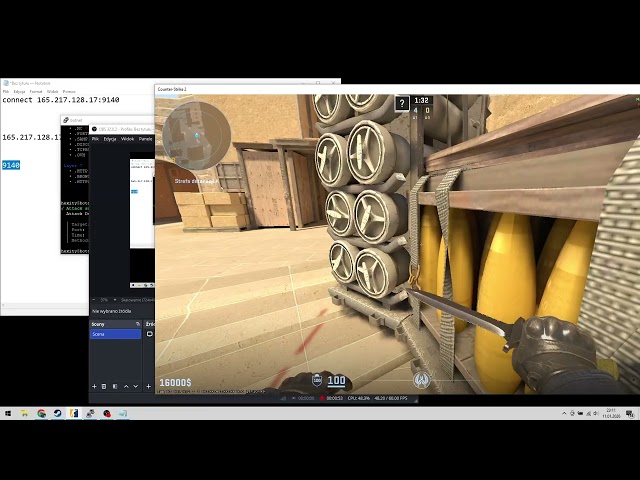Image resolution: width=640 pixels, height=480 pixels.
Task: Open the taskbar clock and date
Action: pos(610,413)
